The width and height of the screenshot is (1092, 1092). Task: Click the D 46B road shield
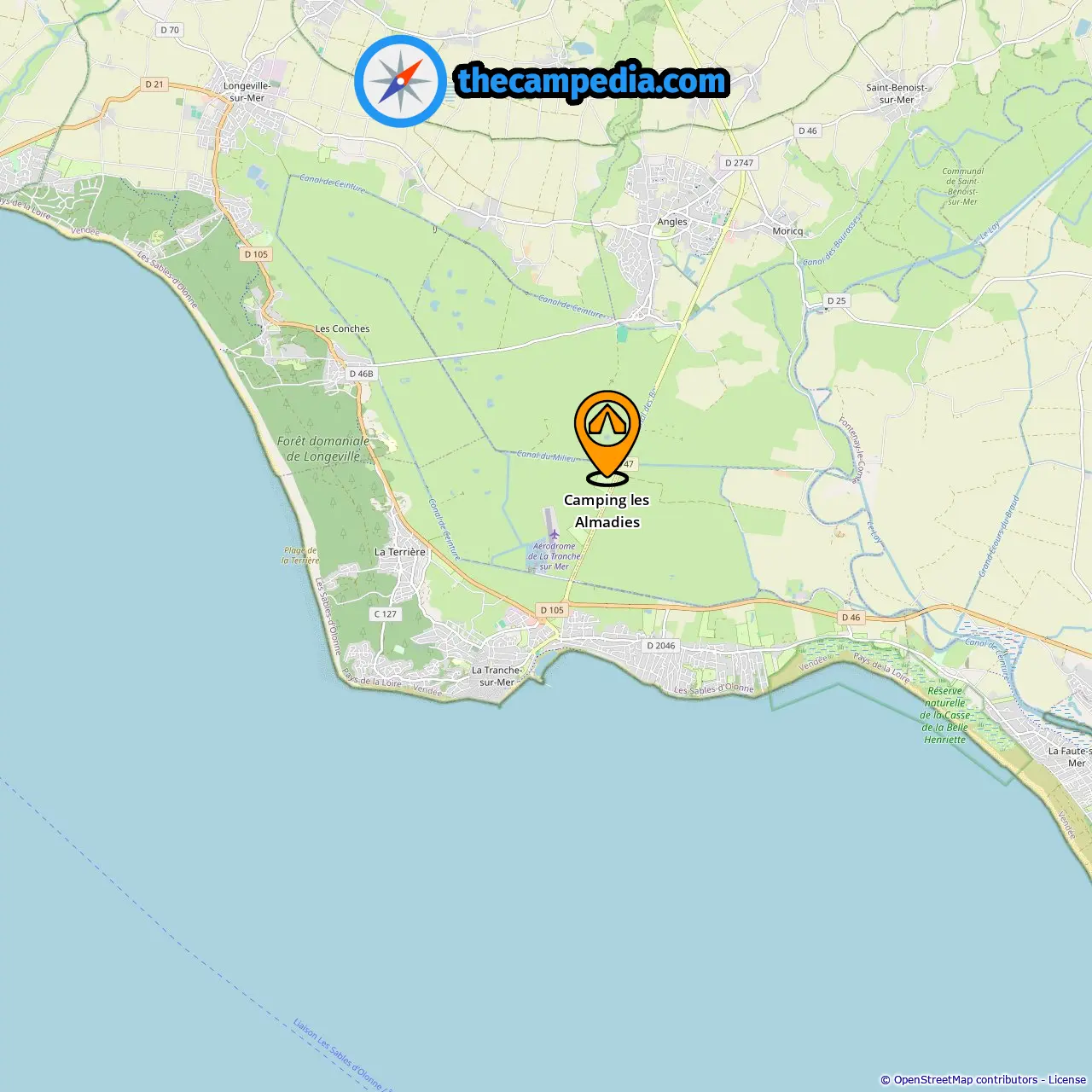pyautogui.click(x=361, y=374)
